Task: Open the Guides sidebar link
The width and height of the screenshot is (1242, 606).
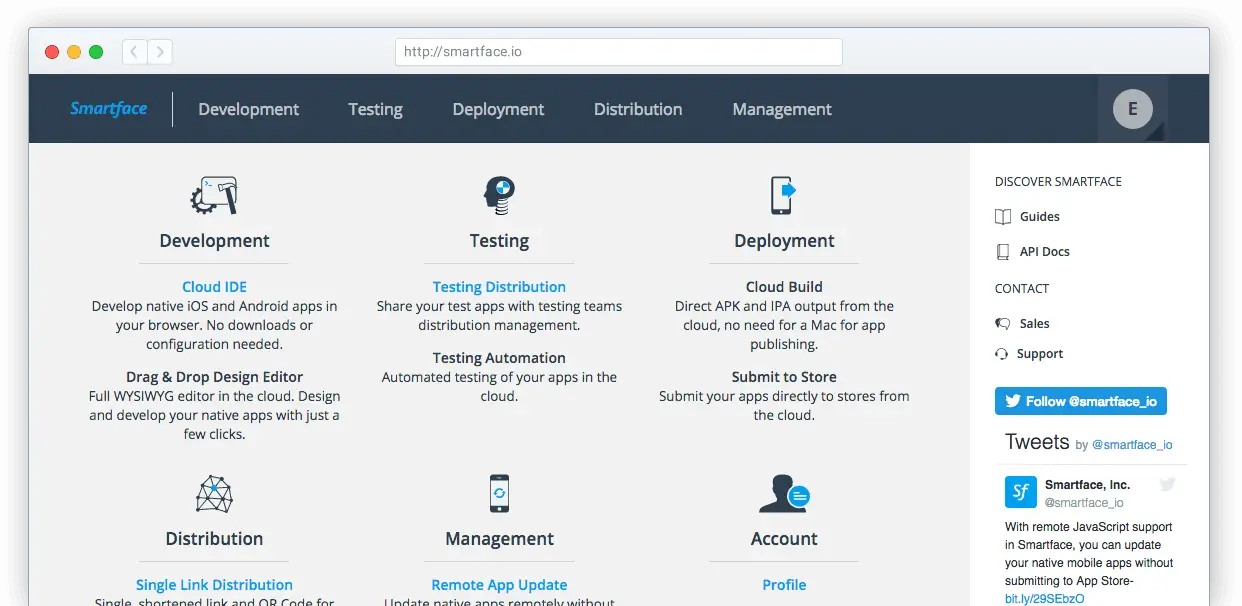Action: coord(1040,217)
